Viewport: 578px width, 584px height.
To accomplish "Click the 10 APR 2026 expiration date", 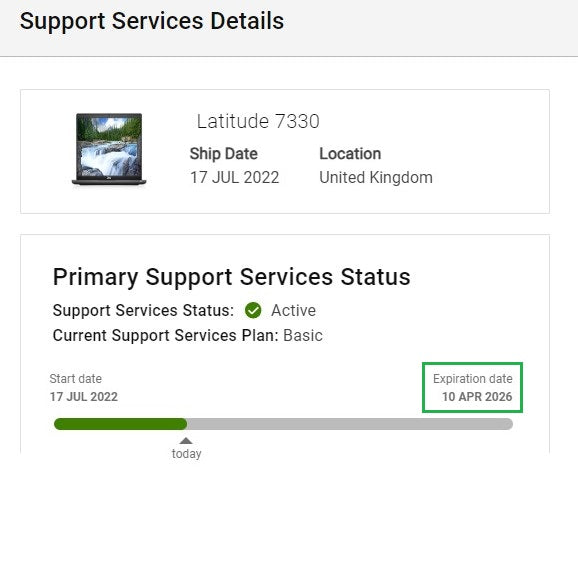I will (x=477, y=397).
